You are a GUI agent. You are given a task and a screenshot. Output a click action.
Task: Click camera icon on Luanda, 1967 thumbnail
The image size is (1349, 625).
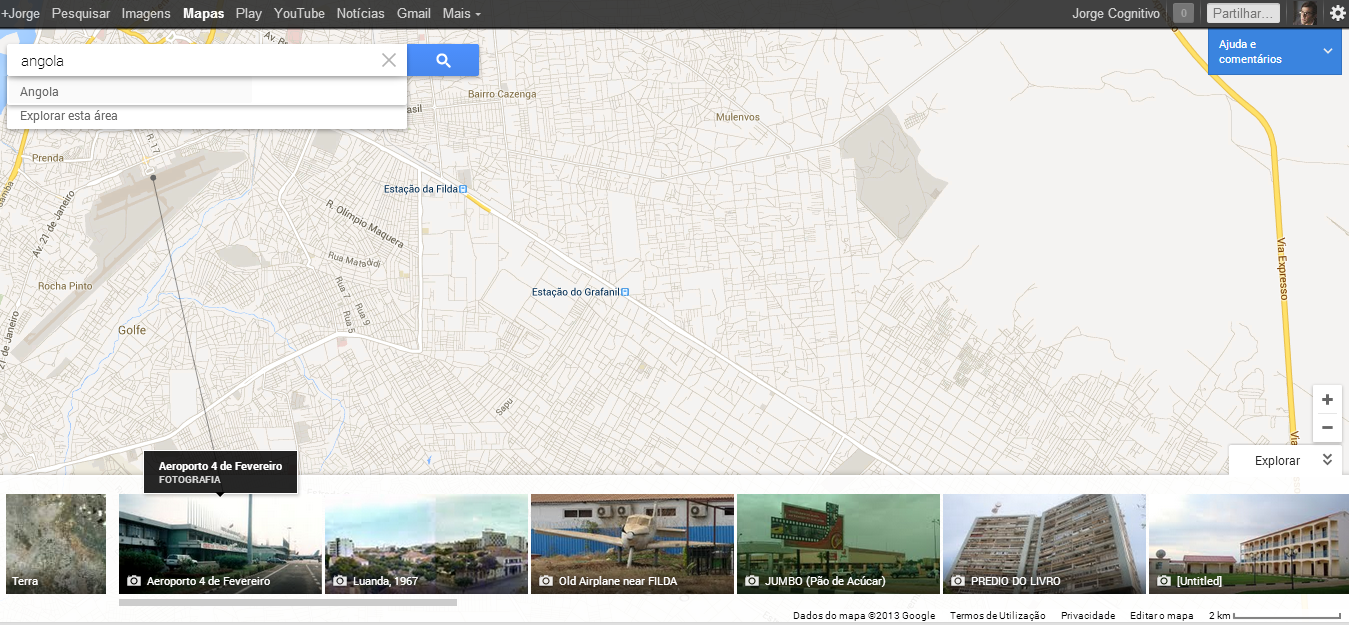340,581
